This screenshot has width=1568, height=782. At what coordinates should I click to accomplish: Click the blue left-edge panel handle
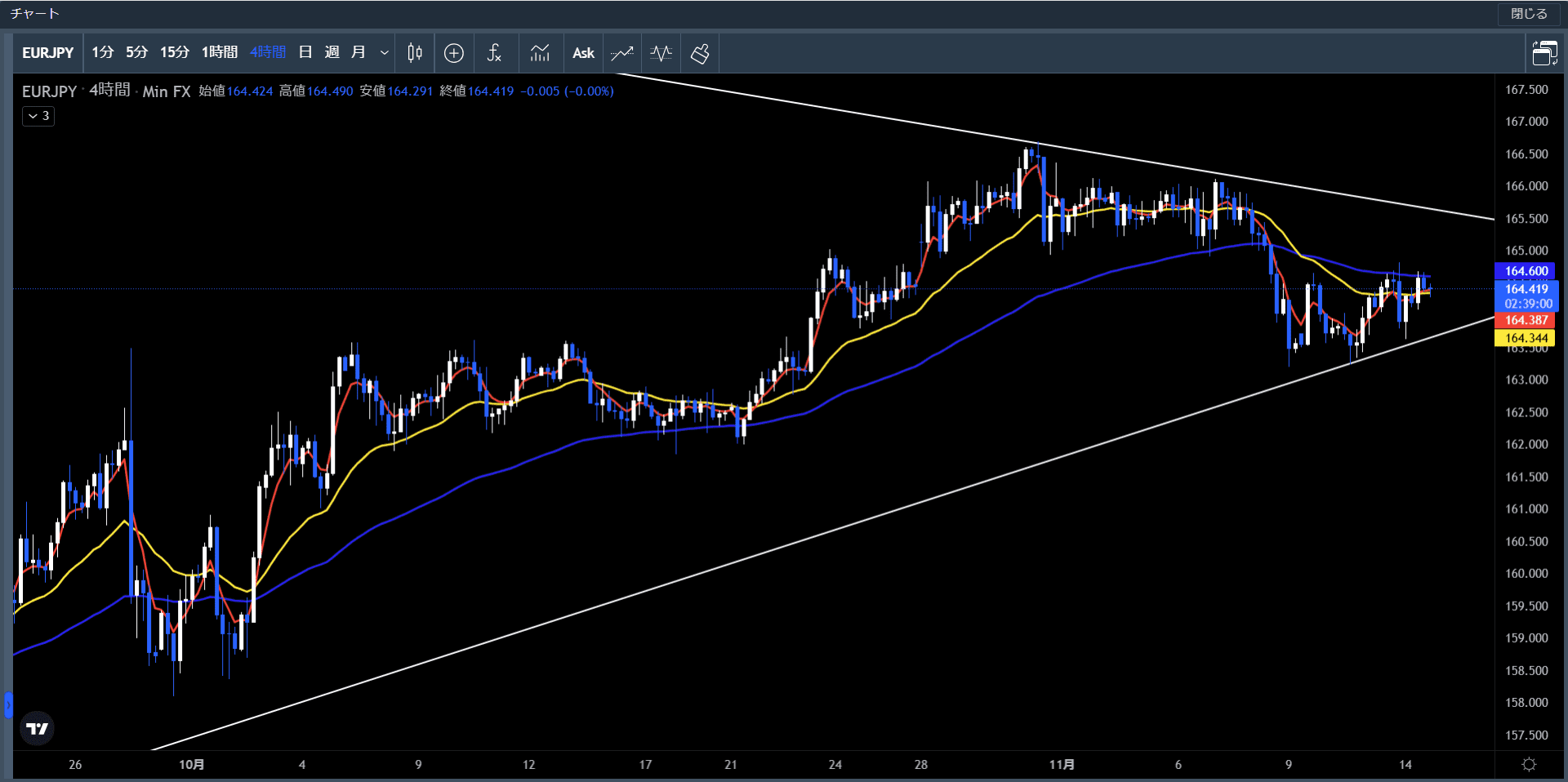(8, 704)
